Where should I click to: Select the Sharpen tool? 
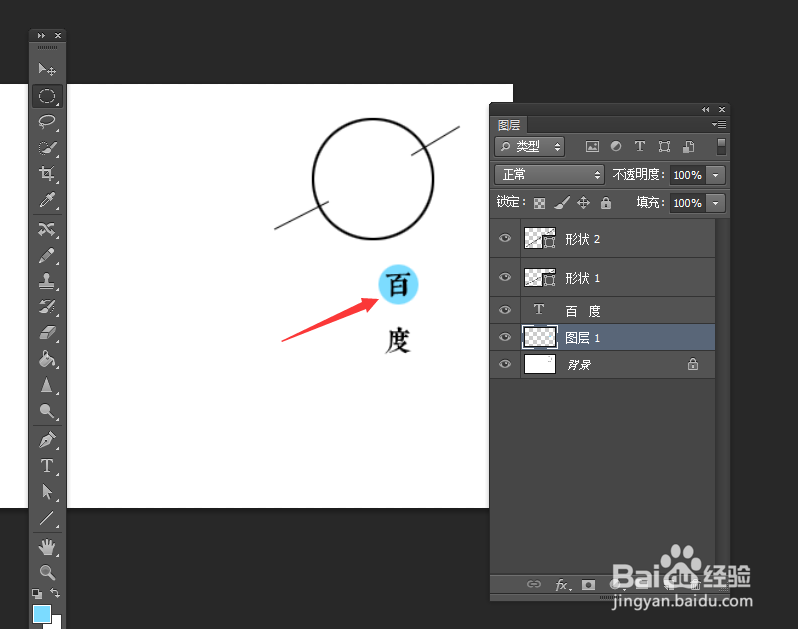tap(47, 385)
